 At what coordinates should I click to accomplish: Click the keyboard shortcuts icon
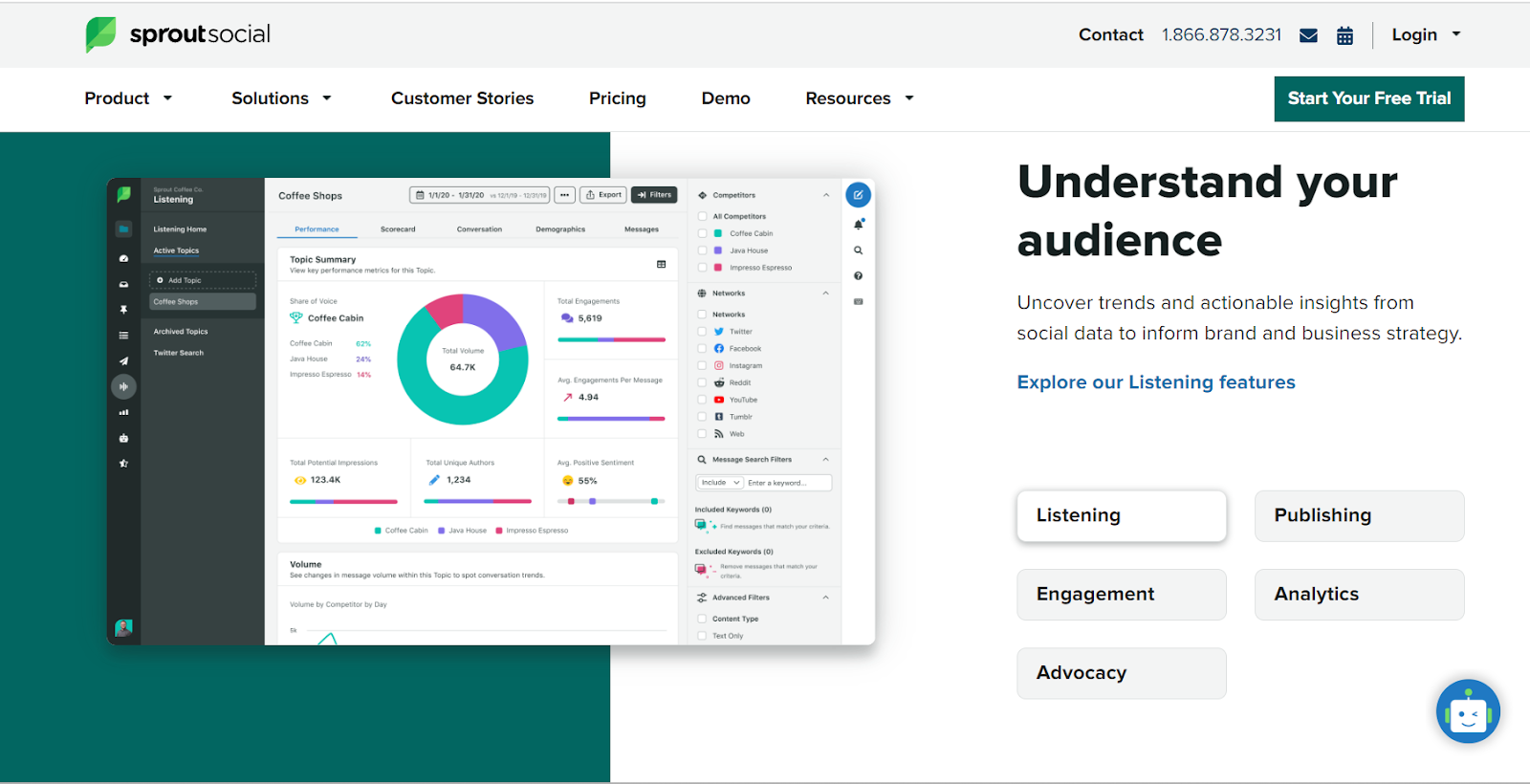click(858, 301)
